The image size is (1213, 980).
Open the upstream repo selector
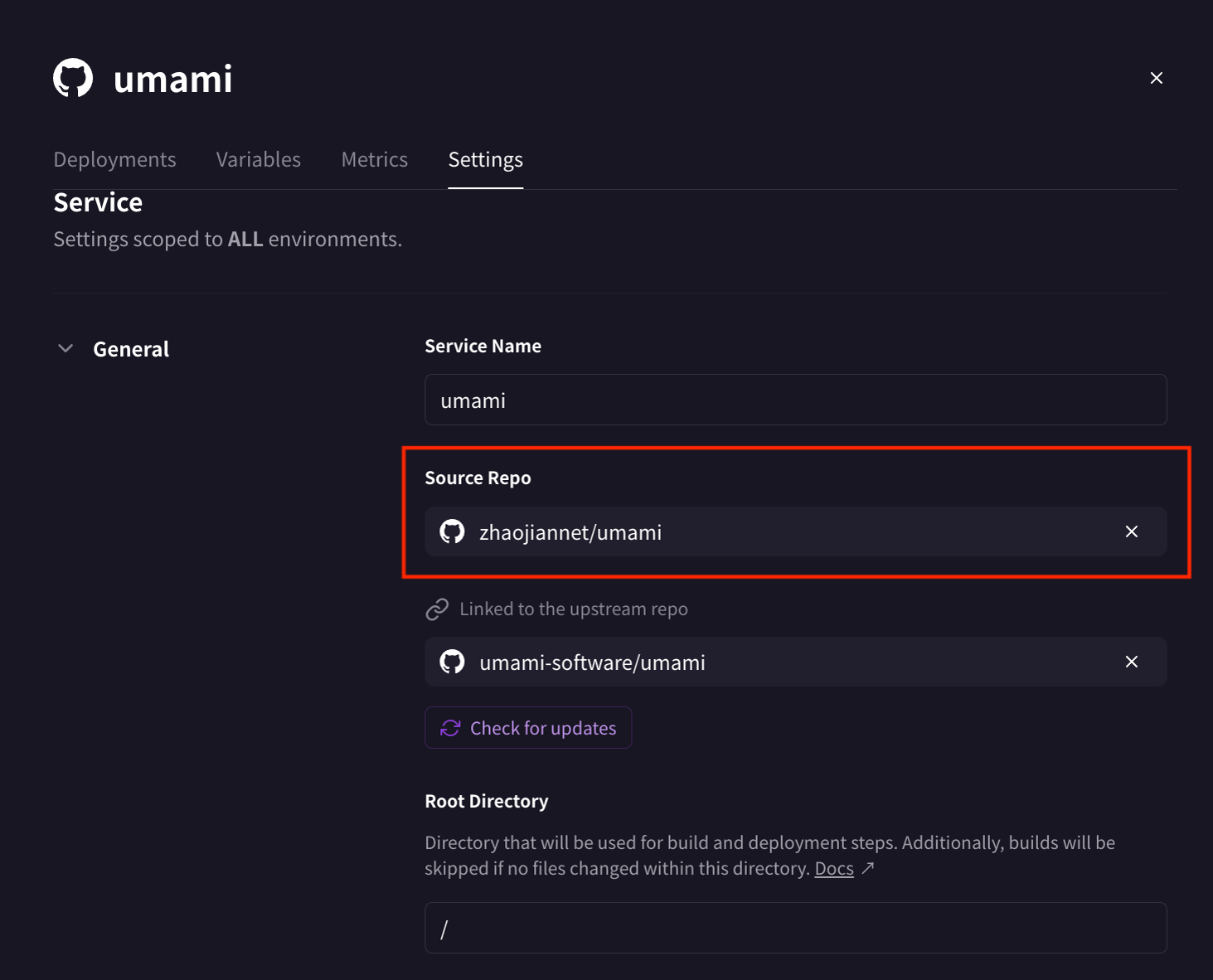point(746,662)
